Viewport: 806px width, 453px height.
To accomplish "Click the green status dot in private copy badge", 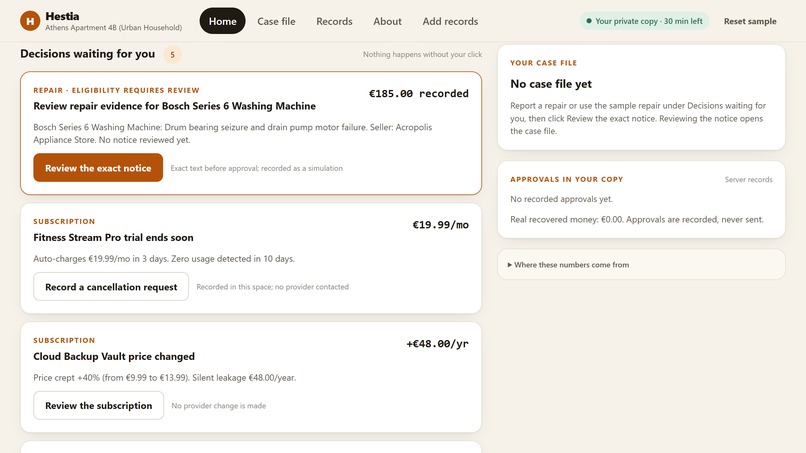I will pos(589,21).
